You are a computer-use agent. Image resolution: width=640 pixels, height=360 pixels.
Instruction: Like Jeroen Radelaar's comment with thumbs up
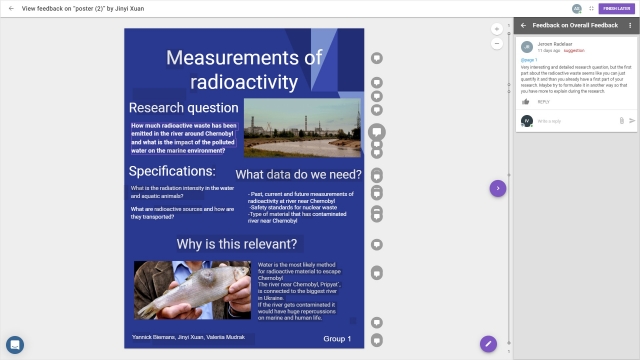click(526, 102)
